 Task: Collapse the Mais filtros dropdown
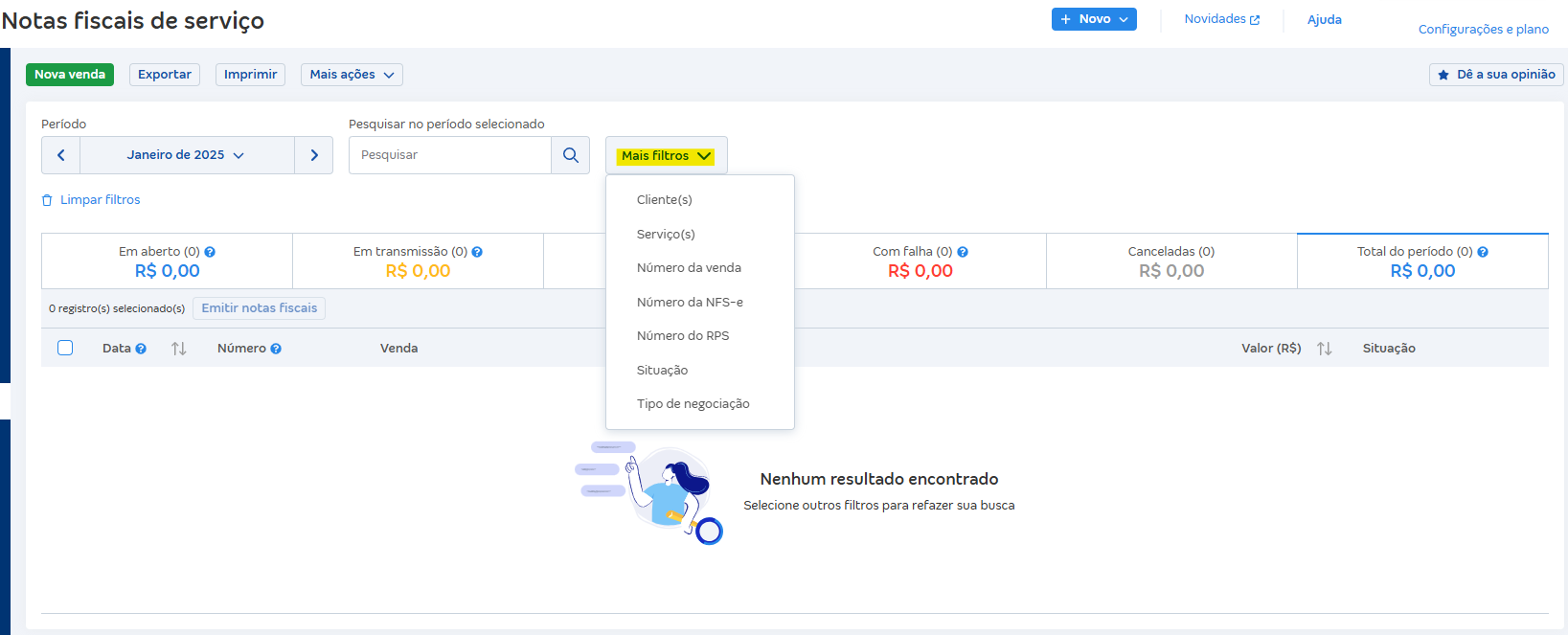pos(667,155)
